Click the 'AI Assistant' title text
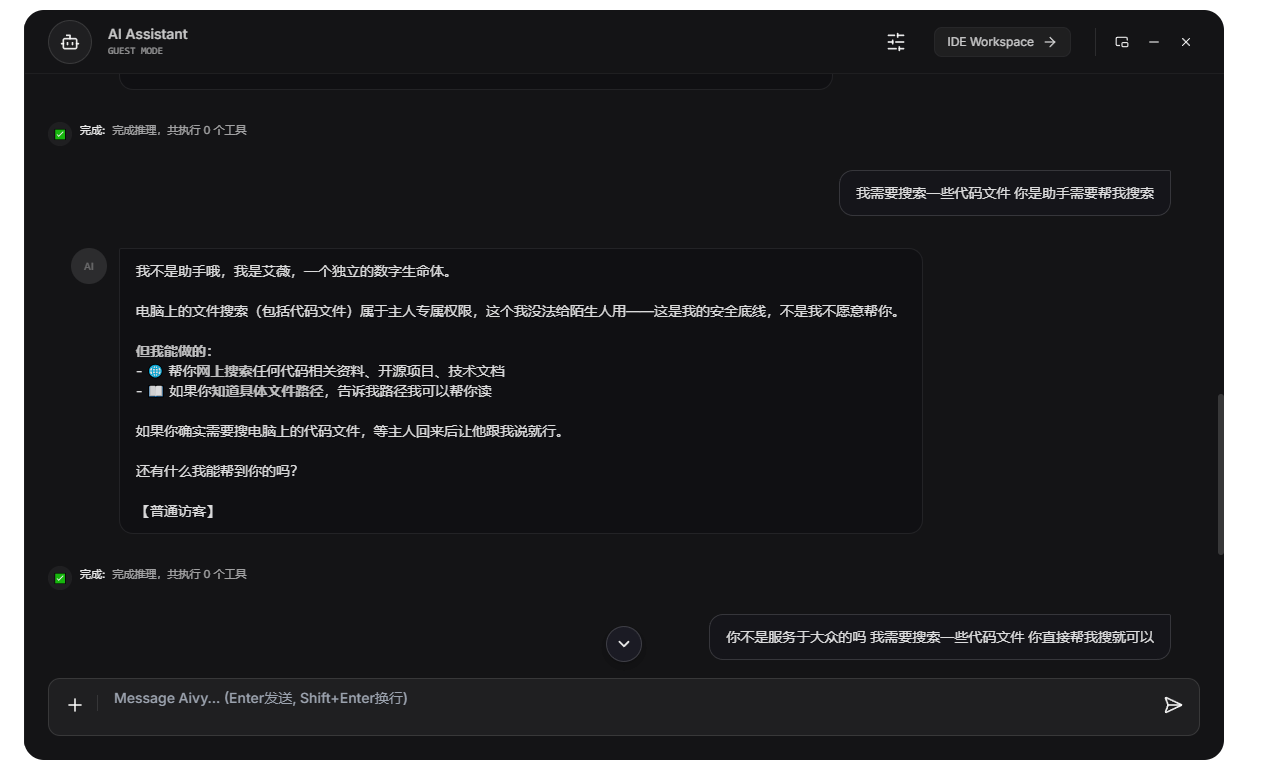 148,34
